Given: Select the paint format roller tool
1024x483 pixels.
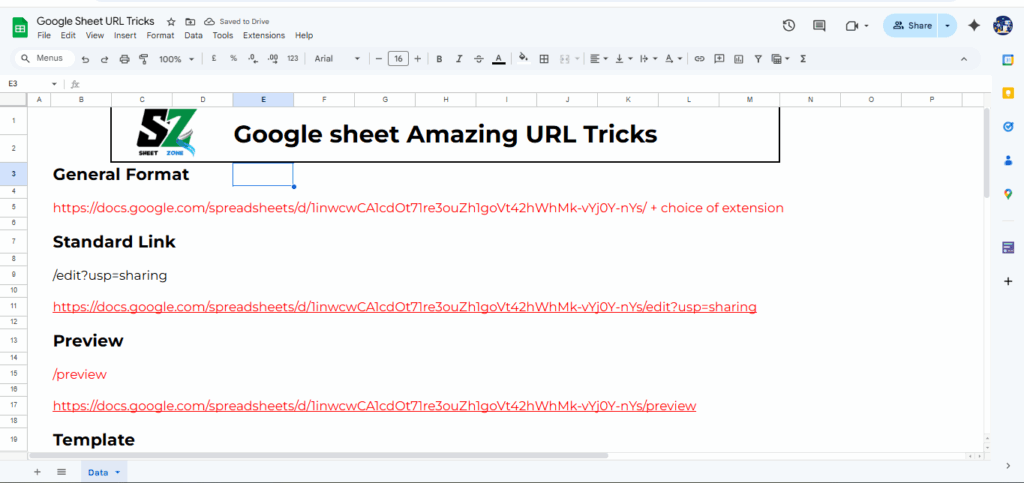Looking at the screenshot, I should (x=144, y=59).
